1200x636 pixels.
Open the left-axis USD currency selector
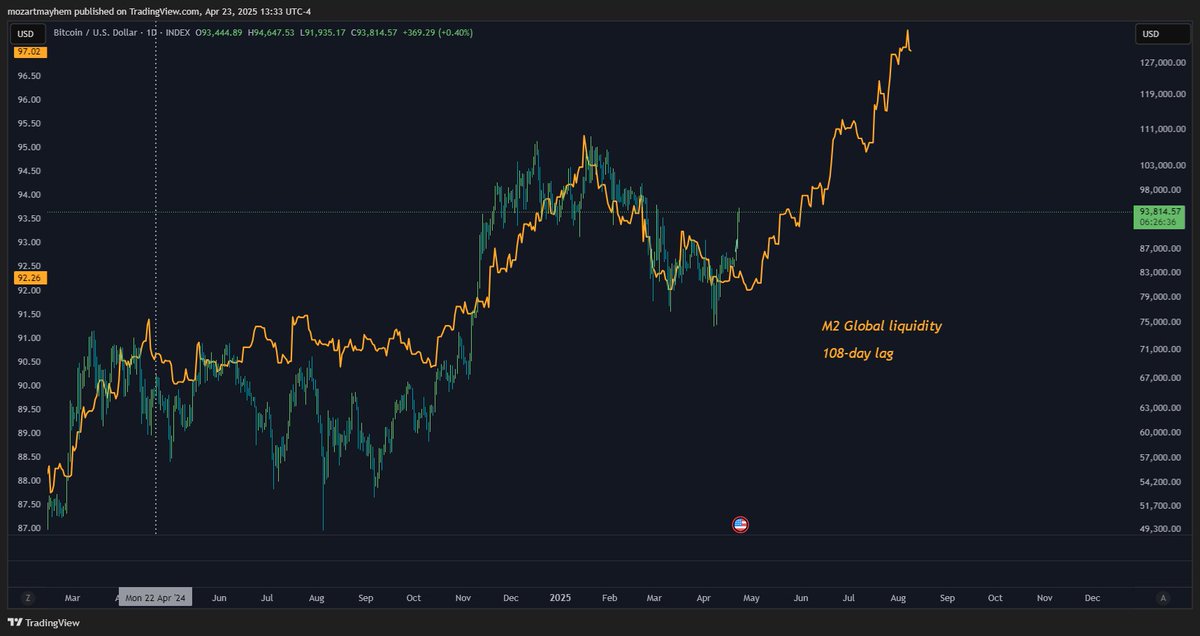26,33
